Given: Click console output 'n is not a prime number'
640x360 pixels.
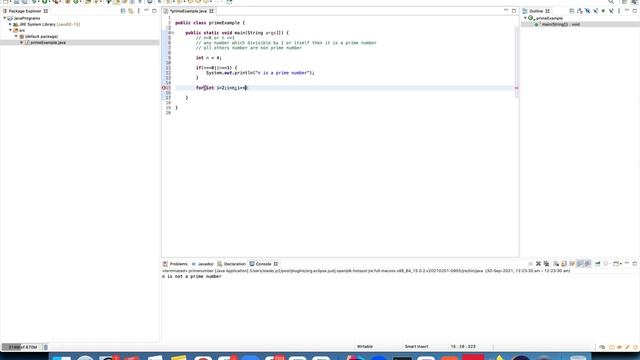Looking at the screenshot, I should coord(191,276).
